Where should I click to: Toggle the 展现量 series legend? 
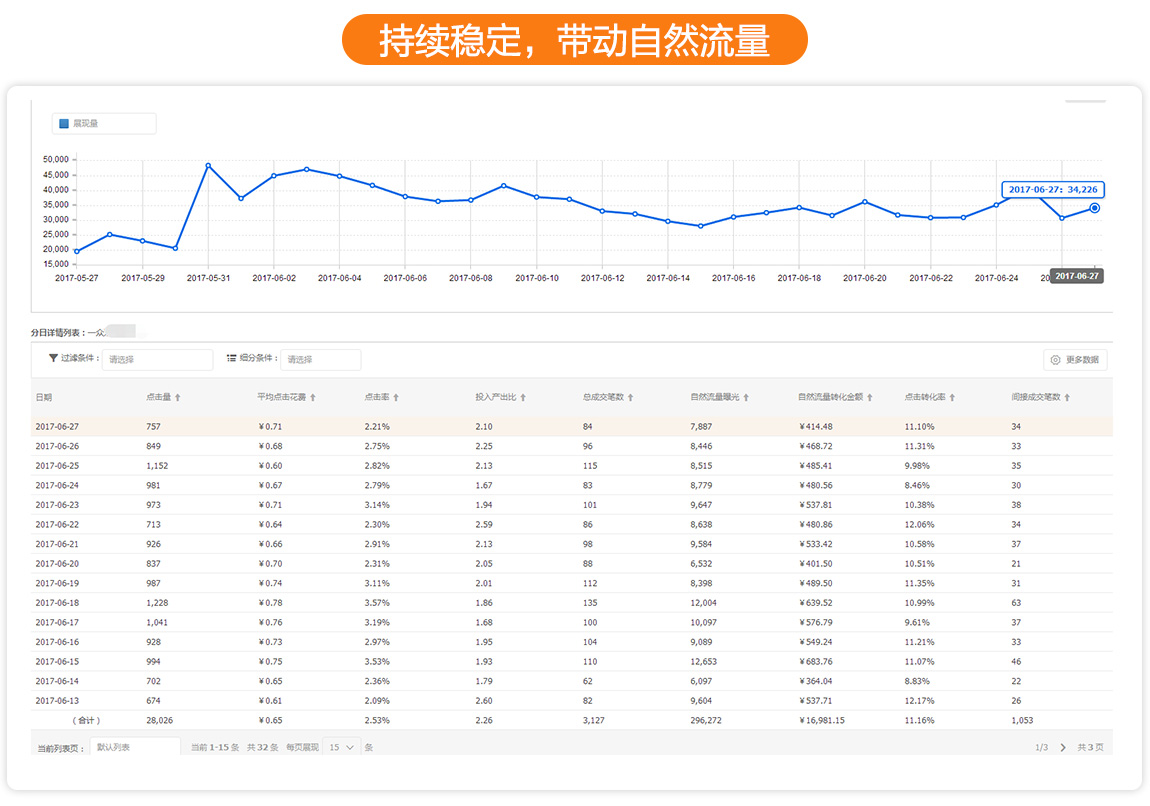pyautogui.click(x=103, y=123)
